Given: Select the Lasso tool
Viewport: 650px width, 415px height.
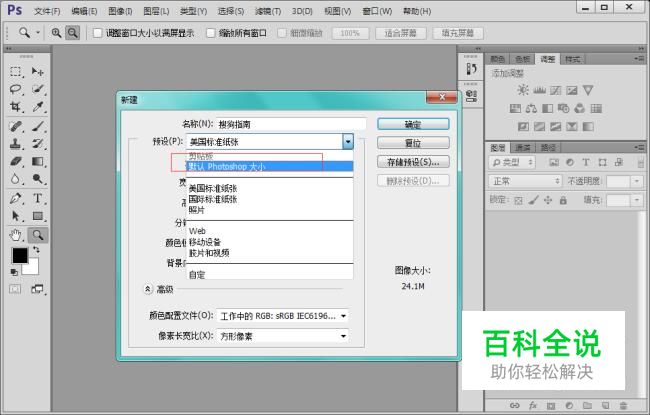Looking at the screenshot, I should [x=15, y=89].
